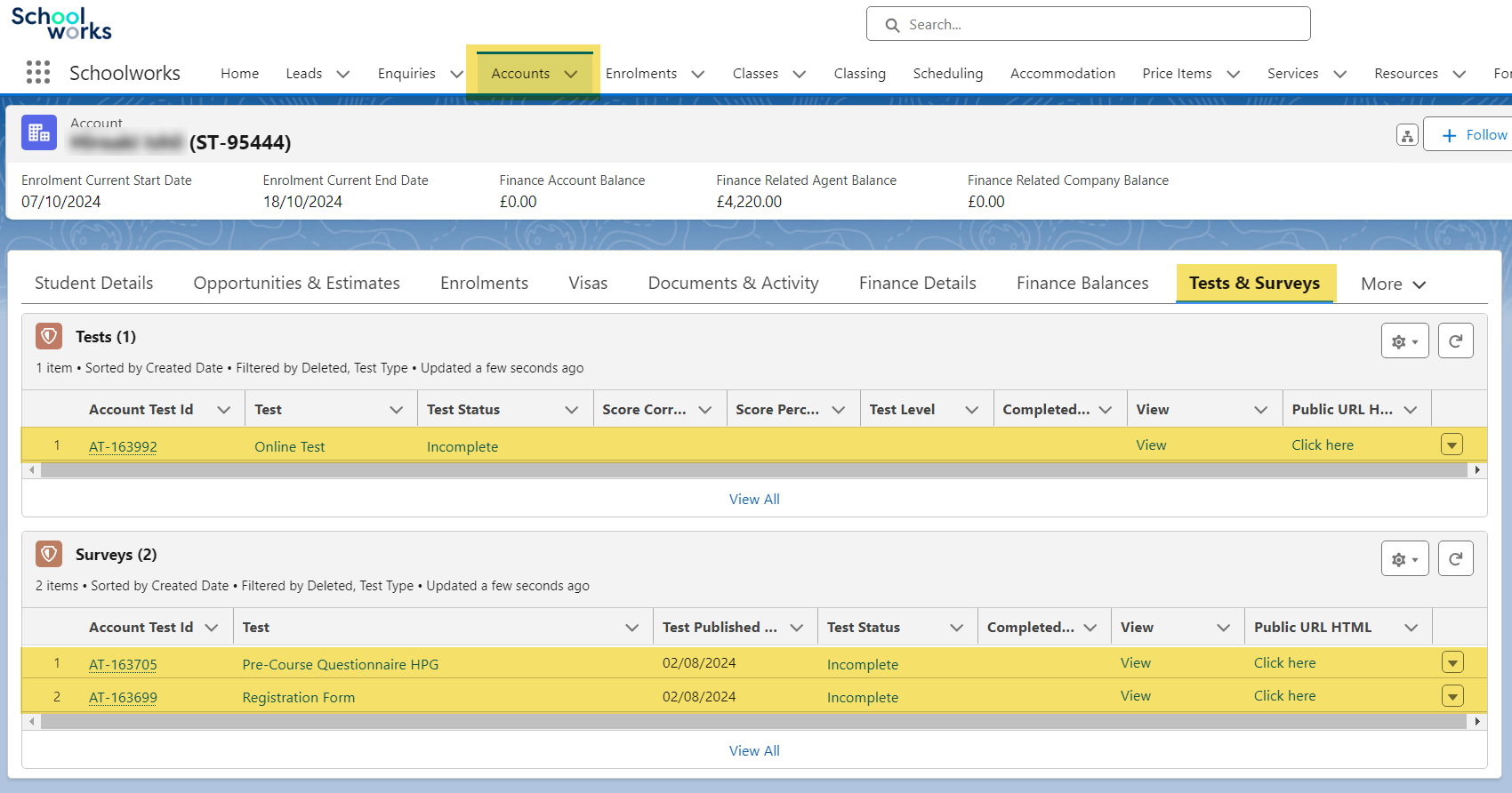Open row actions for AT-163705

click(x=1452, y=662)
